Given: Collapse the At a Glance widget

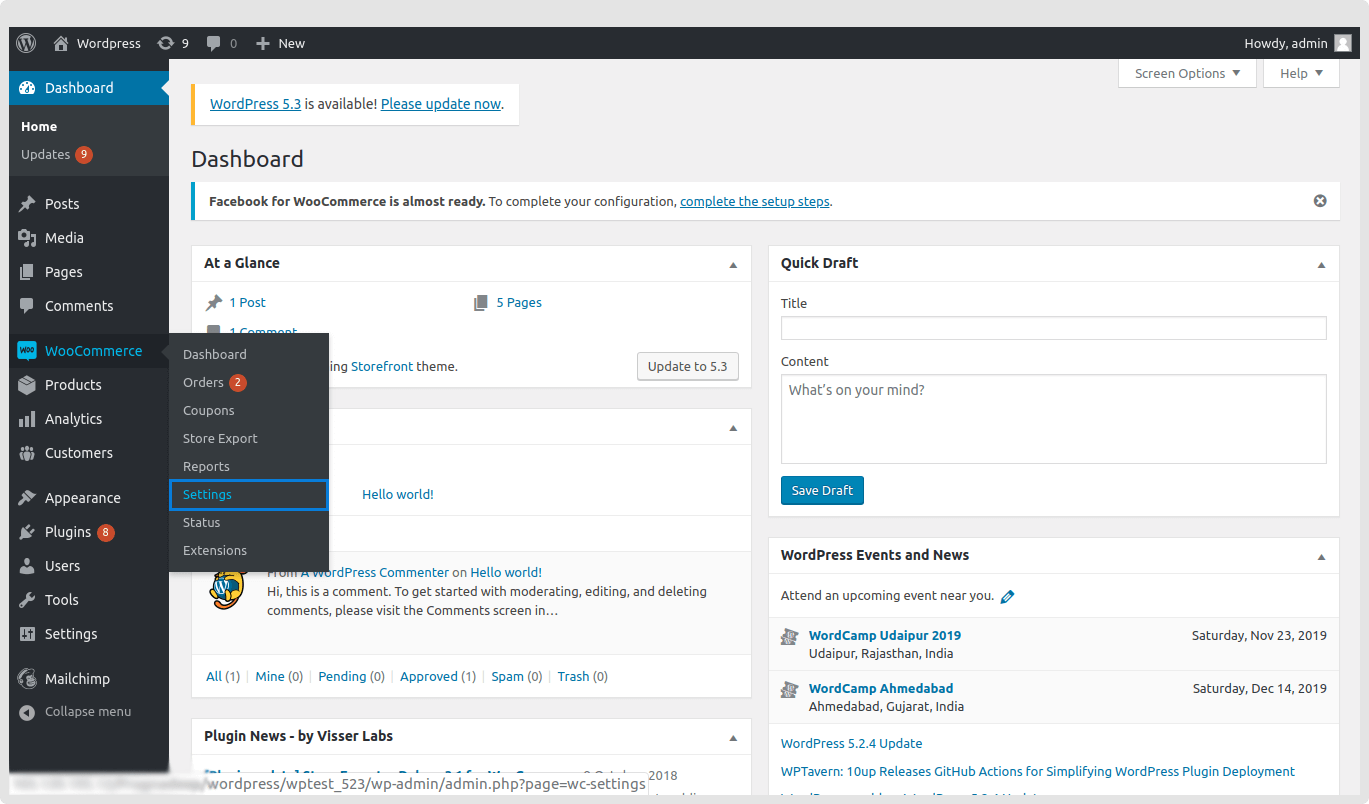Looking at the screenshot, I should [x=733, y=264].
